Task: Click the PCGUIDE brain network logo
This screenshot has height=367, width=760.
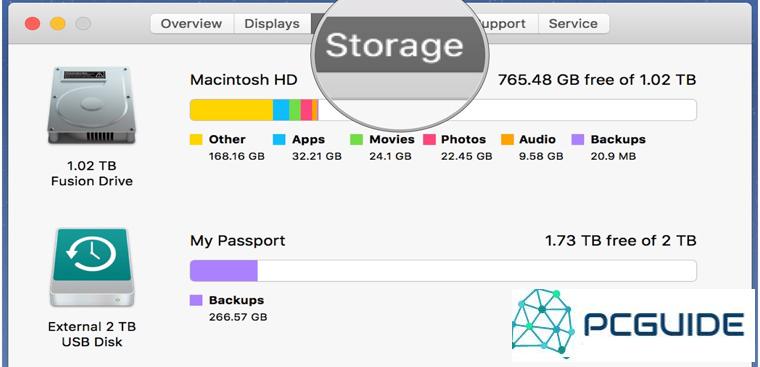Action: (x=543, y=321)
